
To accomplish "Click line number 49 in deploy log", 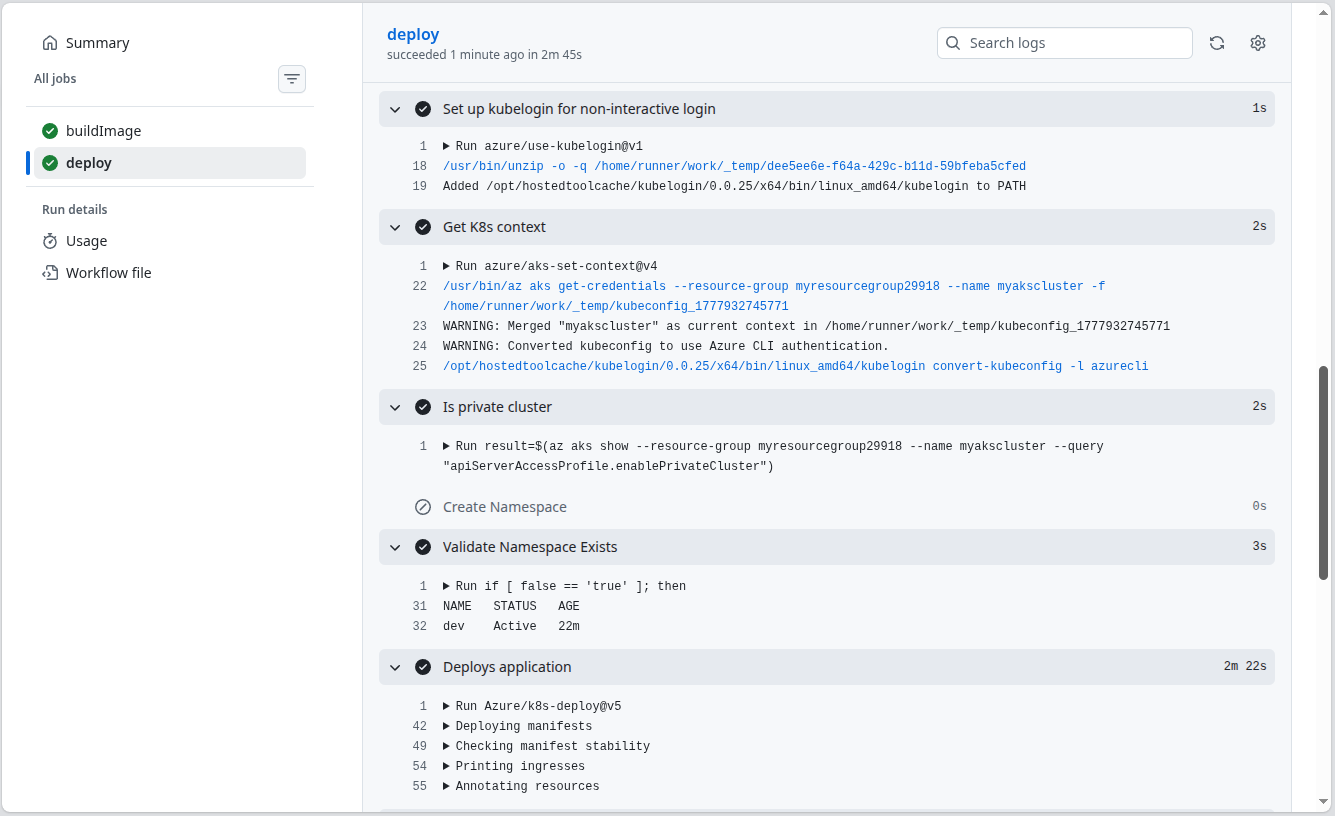I will (x=420, y=746).
